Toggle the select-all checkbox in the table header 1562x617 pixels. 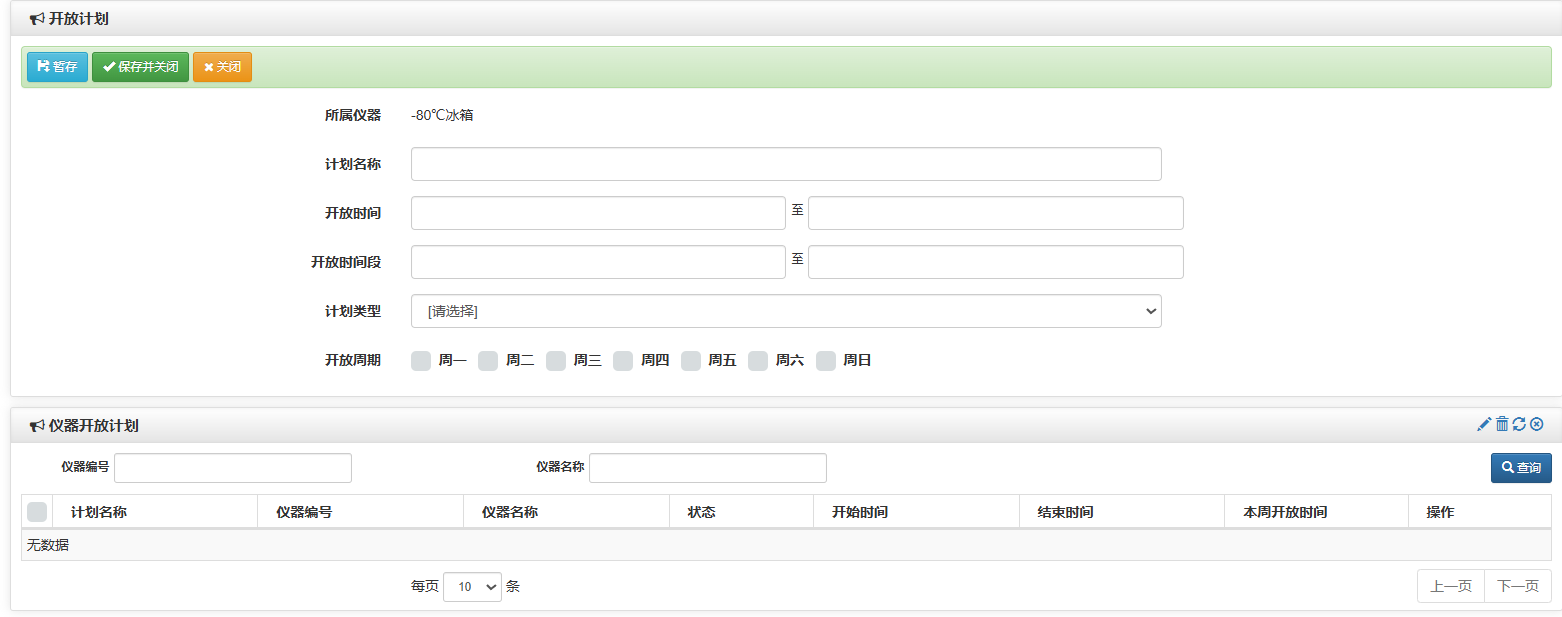coord(37,511)
